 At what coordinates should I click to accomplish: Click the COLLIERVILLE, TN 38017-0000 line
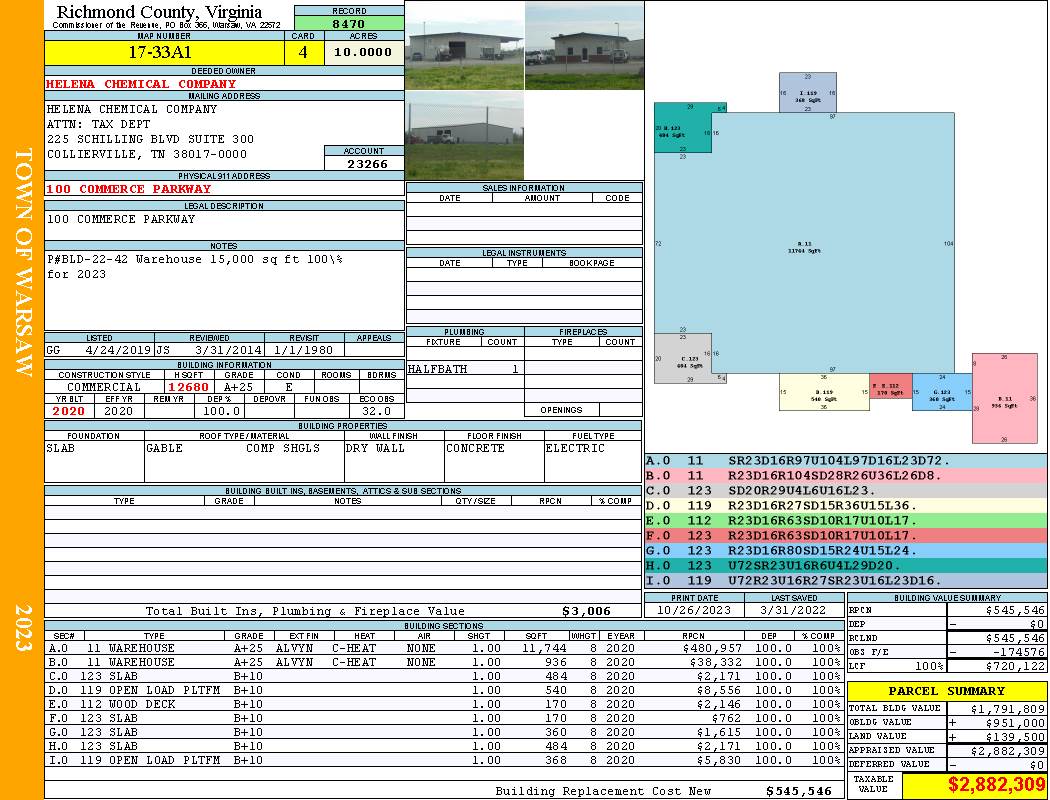(x=147, y=154)
